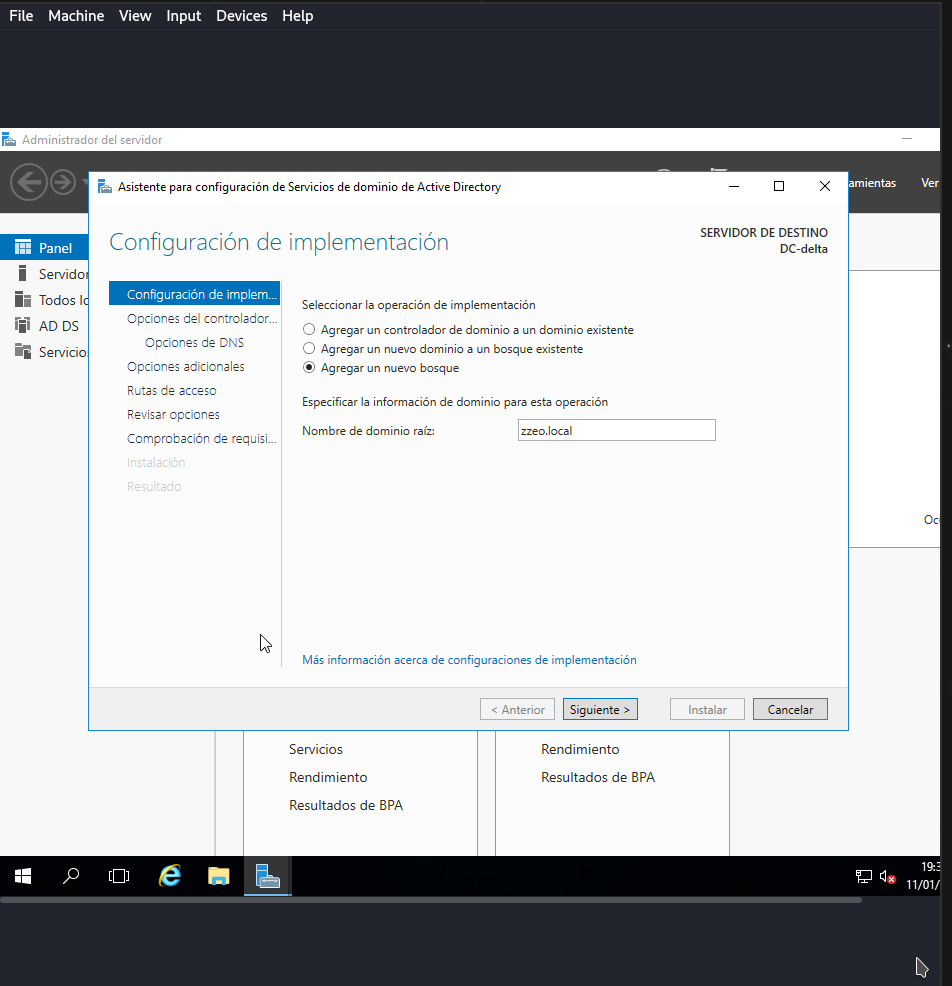Click the taskbar clock showing 11/01
The width and height of the screenshot is (952, 986).
point(923,876)
